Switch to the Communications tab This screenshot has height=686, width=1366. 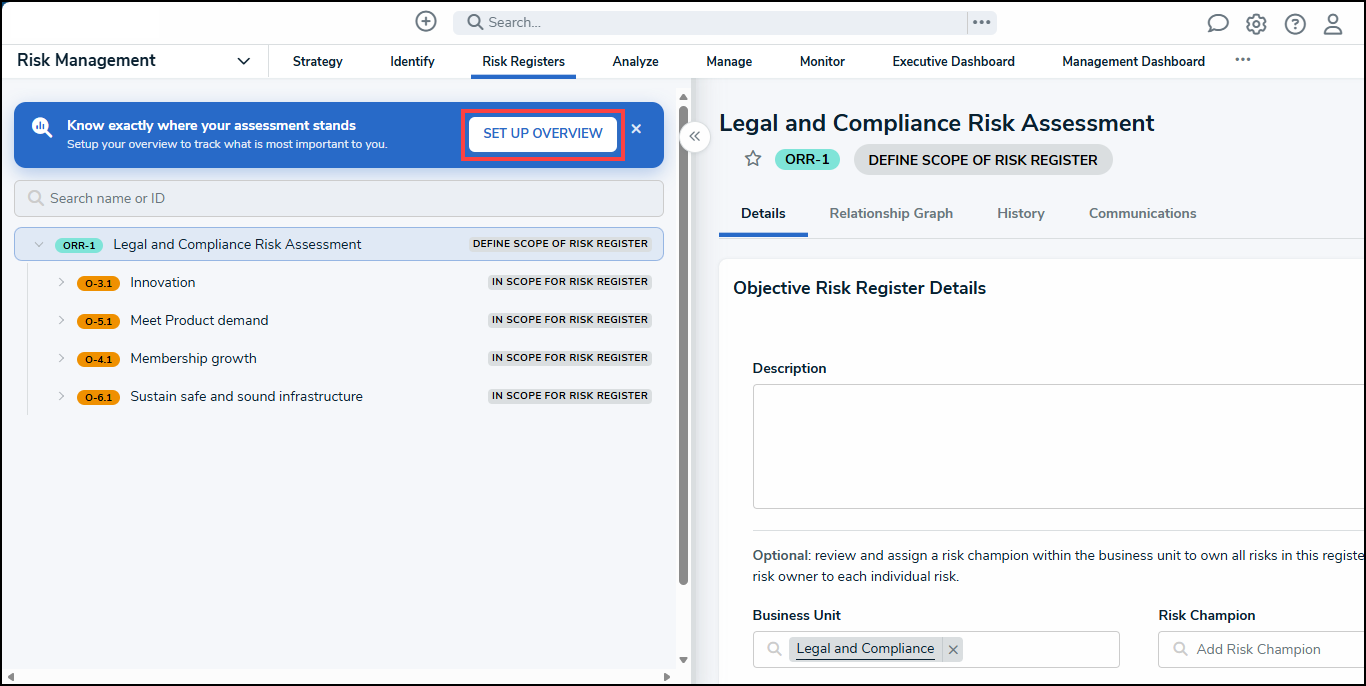click(1142, 213)
